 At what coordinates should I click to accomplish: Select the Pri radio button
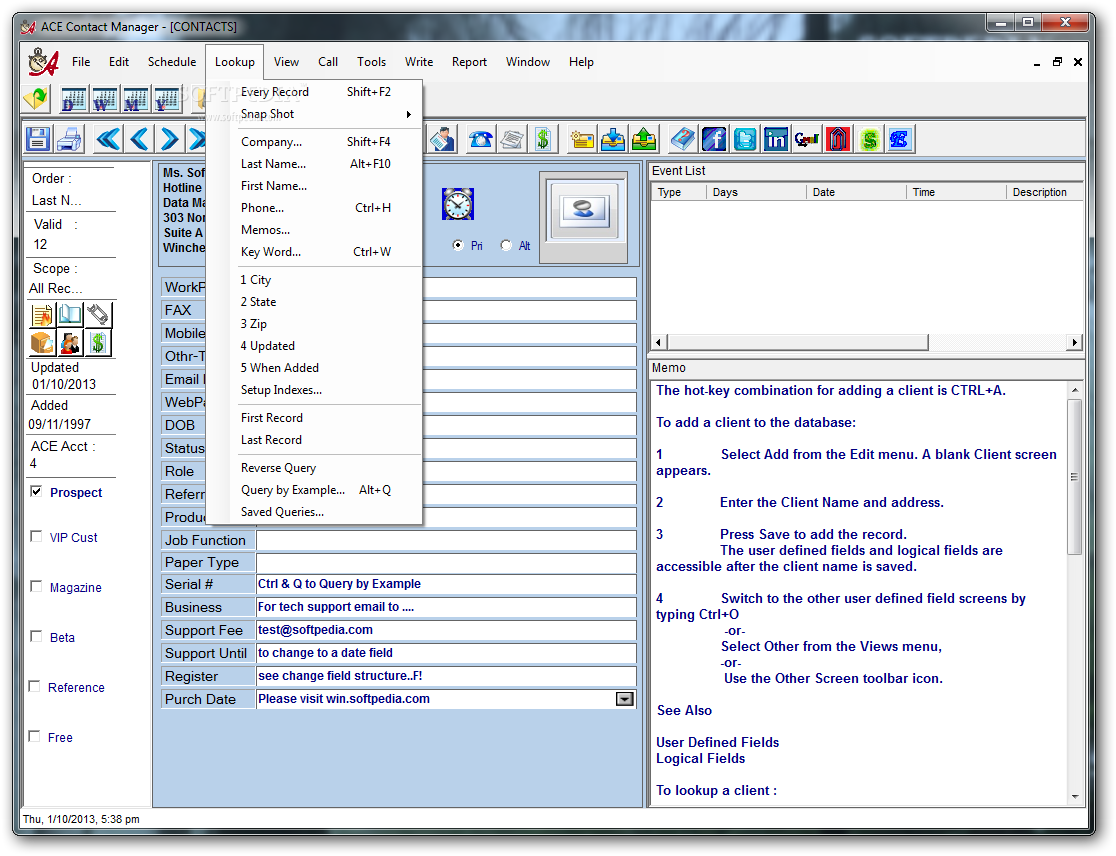pyautogui.click(x=458, y=245)
